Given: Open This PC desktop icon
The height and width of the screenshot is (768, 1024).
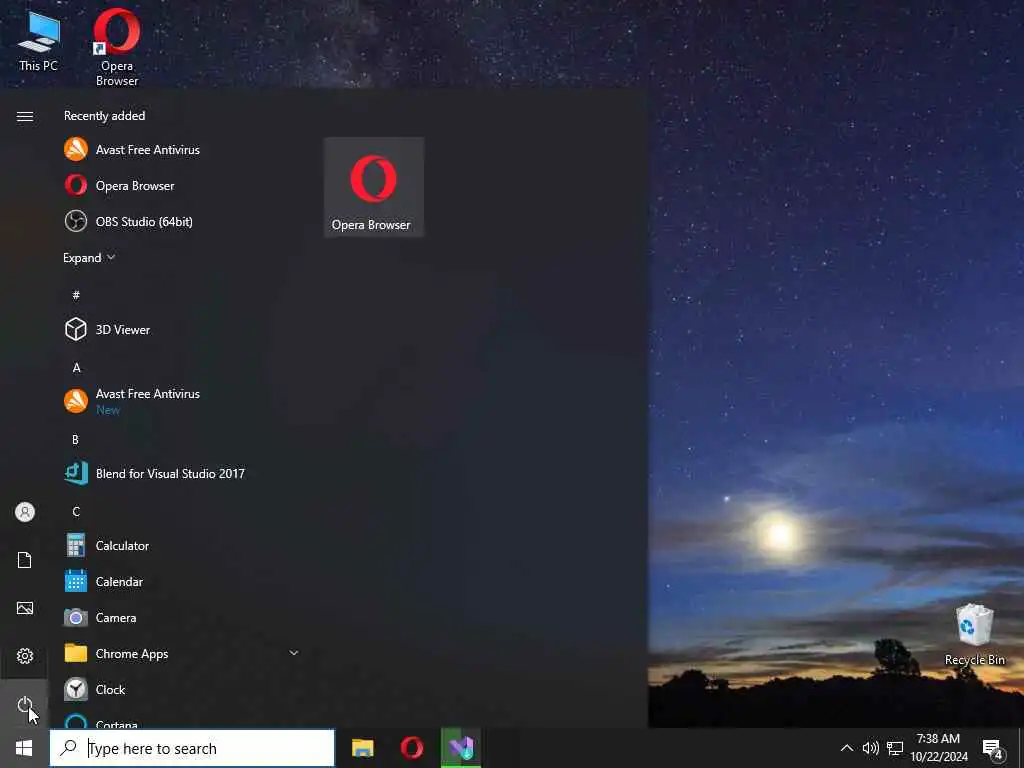Looking at the screenshot, I should pyautogui.click(x=39, y=41).
